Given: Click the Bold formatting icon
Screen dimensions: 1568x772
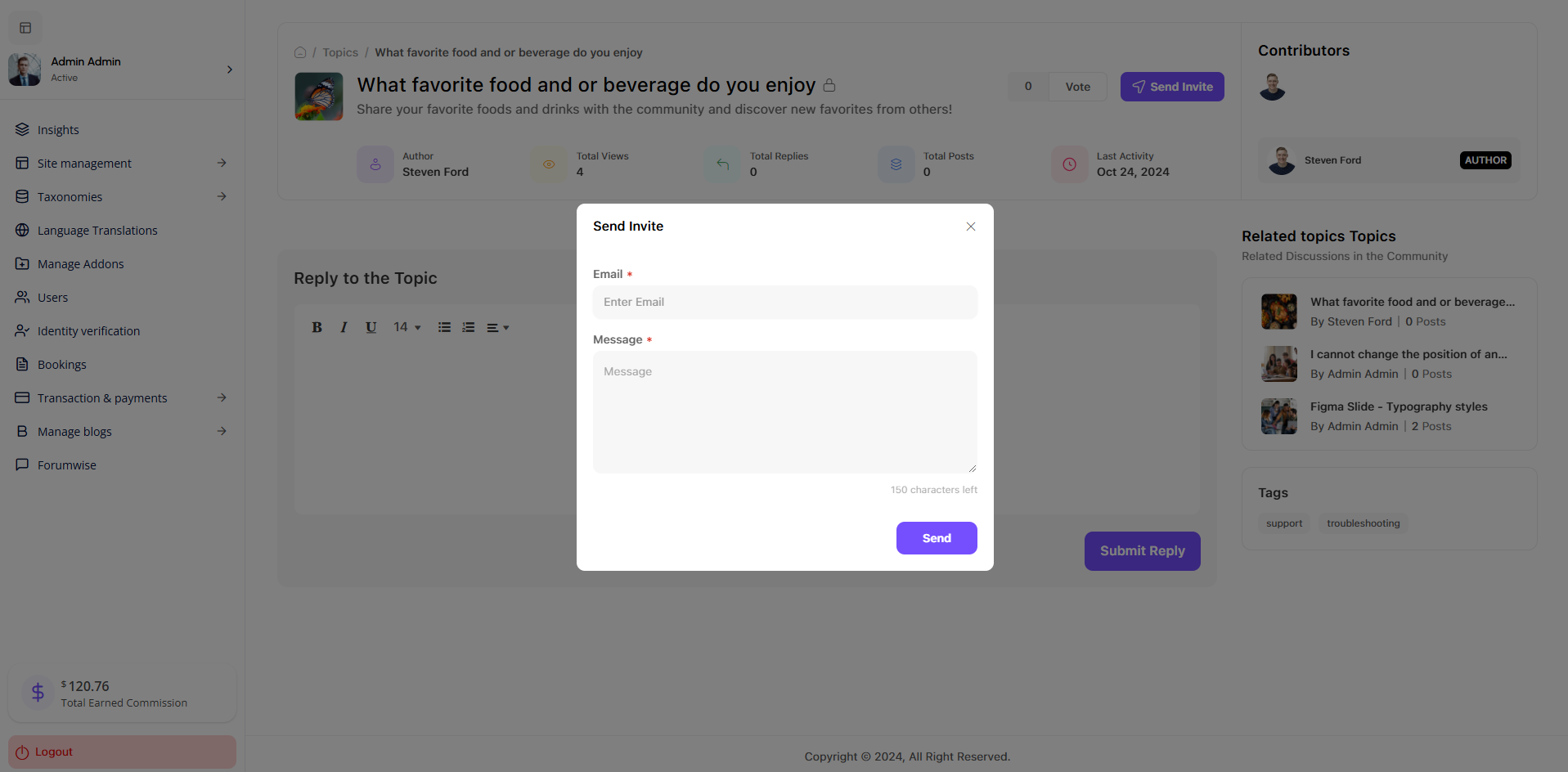Looking at the screenshot, I should pyautogui.click(x=317, y=327).
